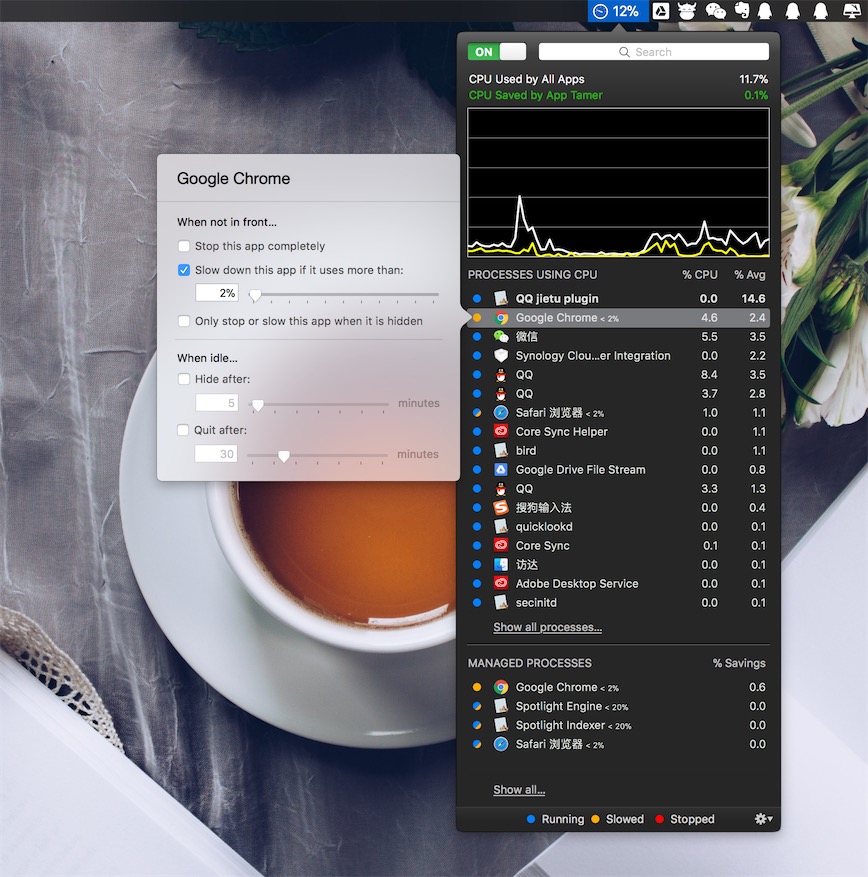Open the gear settings dropdown menu
Image resolution: width=868 pixels, height=877 pixels.
pyautogui.click(x=763, y=819)
